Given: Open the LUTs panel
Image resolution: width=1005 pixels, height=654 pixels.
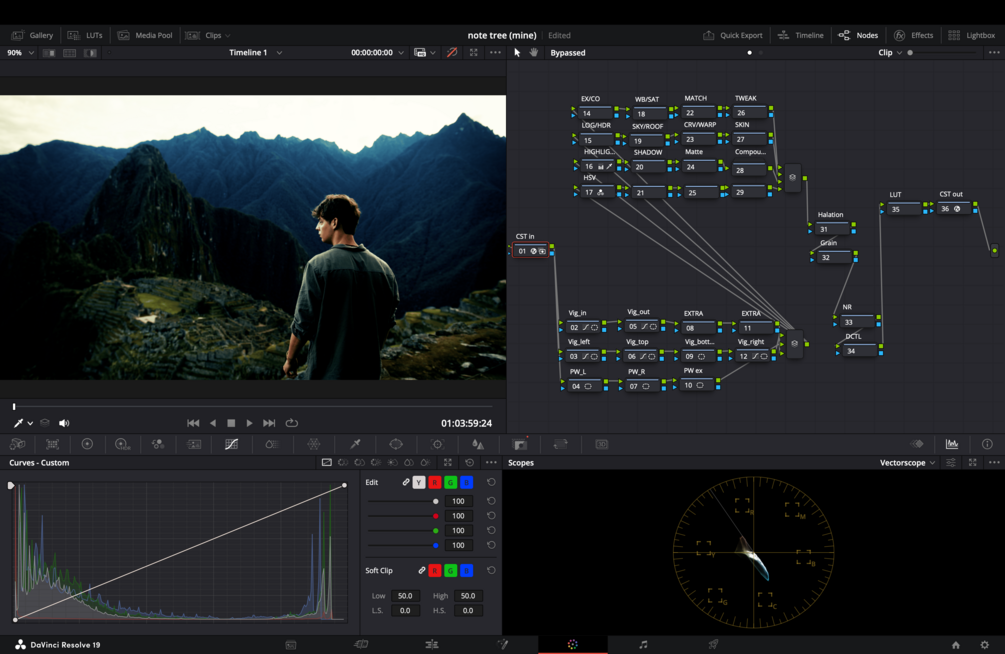Looking at the screenshot, I should (85, 35).
